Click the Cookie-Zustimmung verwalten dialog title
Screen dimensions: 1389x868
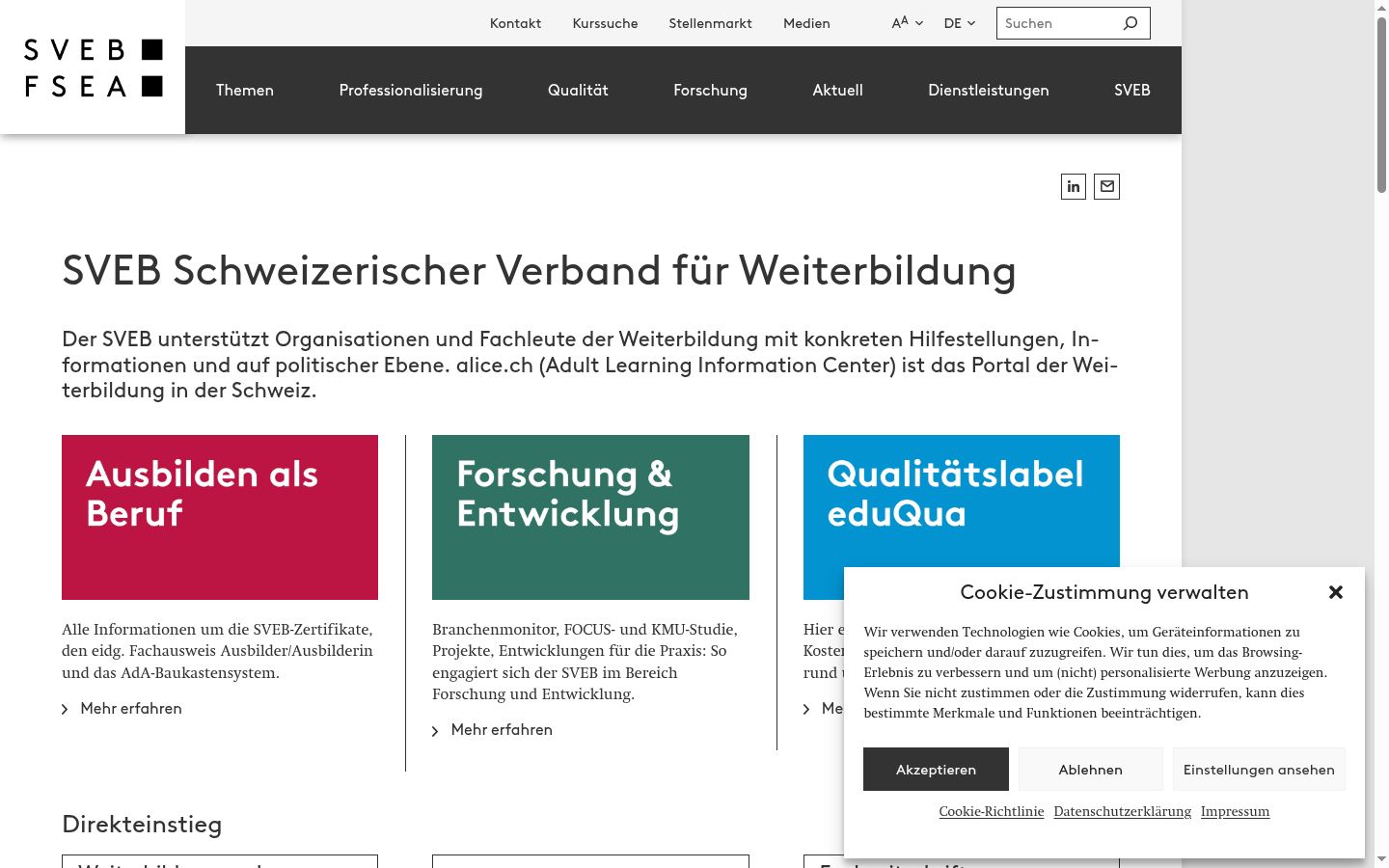tap(1104, 592)
